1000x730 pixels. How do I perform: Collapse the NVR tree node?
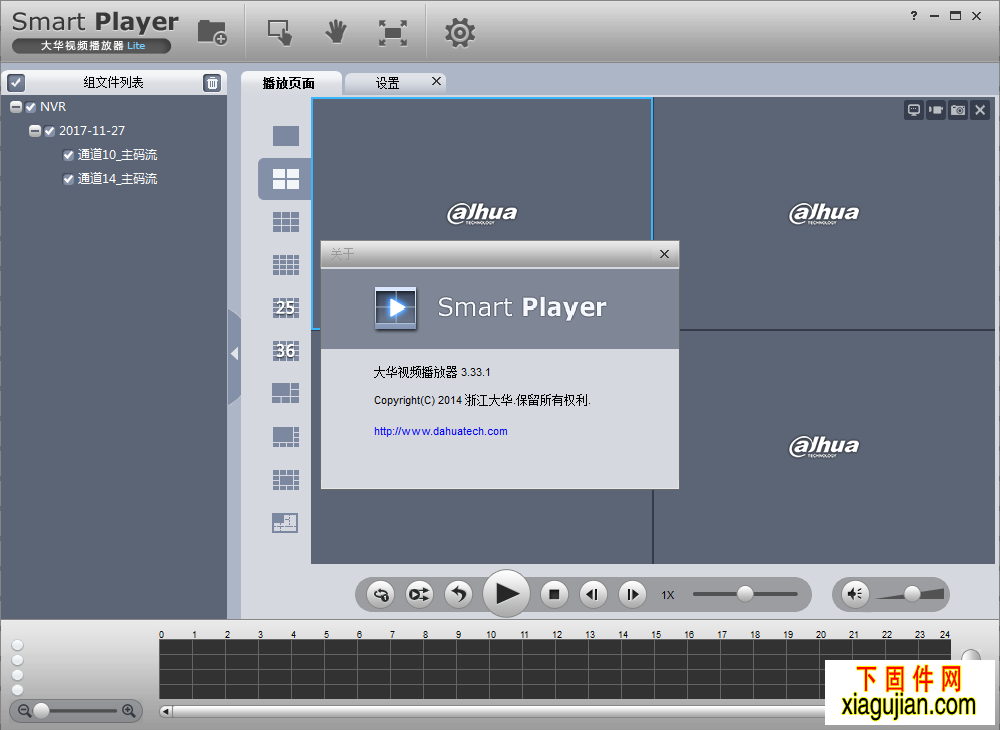pyautogui.click(x=16, y=107)
